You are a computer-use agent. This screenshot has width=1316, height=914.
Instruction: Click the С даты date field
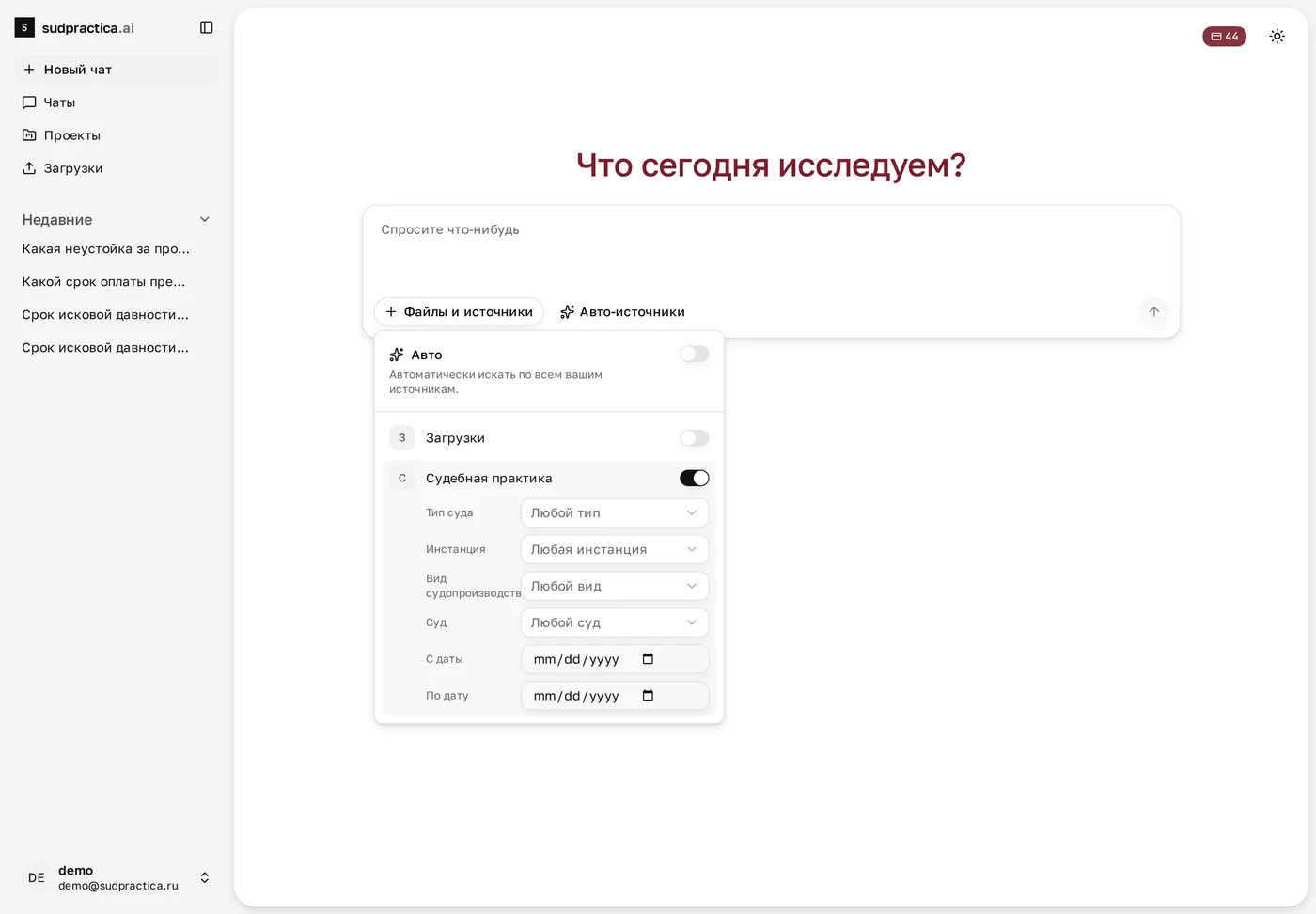[615, 660]
